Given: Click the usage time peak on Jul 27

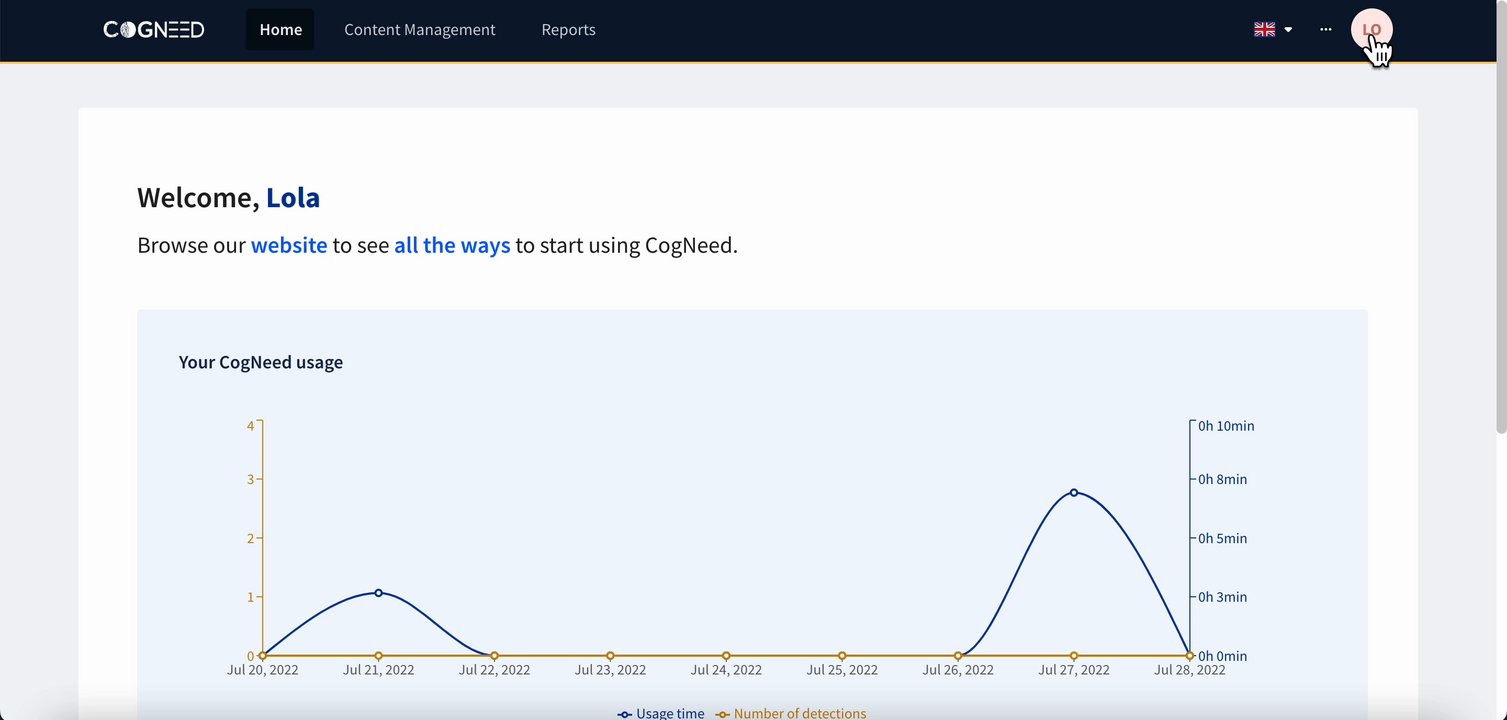Looking at the screenshot, I should [1074, 492].
